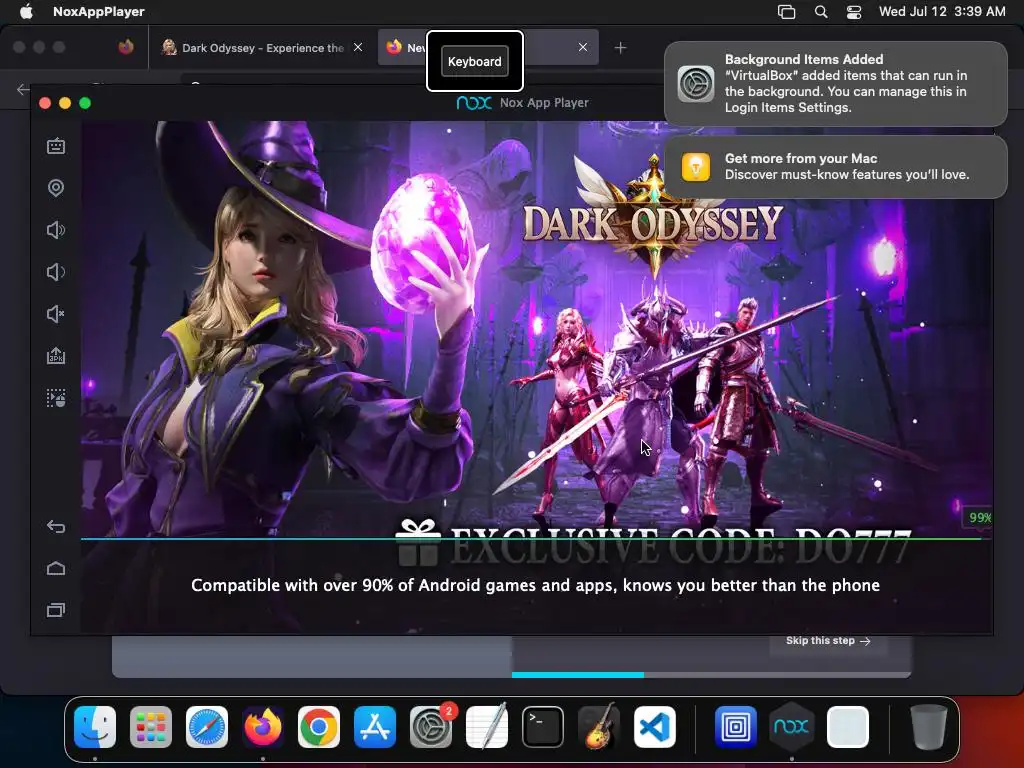Open recent apps icon in Nox sidebar
The width and height of the screenshot is (1024, 768).
click(56, 610)
